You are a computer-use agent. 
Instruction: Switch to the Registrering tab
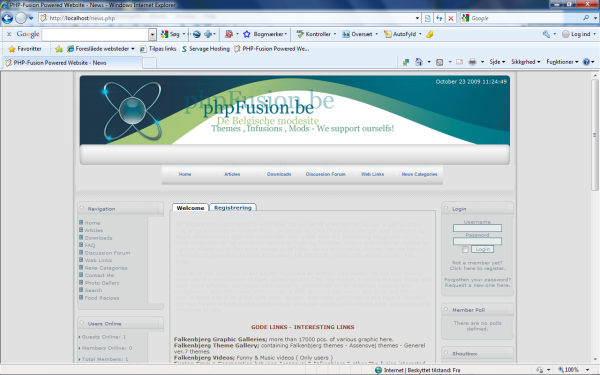[233, 208]
